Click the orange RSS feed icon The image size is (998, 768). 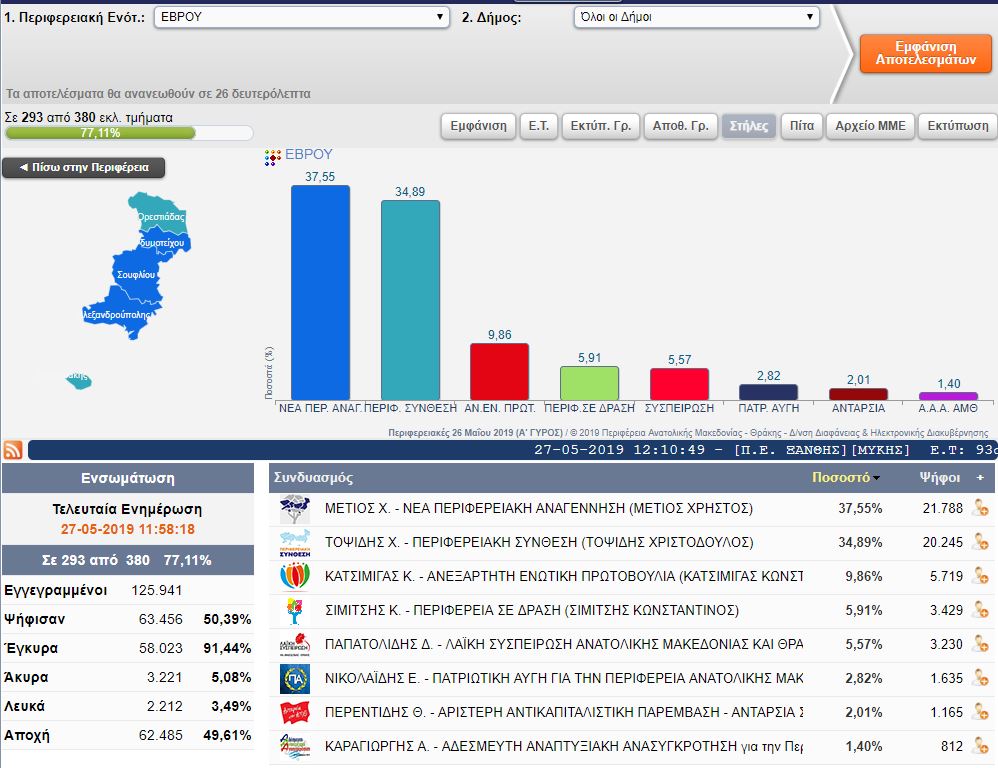(14, 450)
